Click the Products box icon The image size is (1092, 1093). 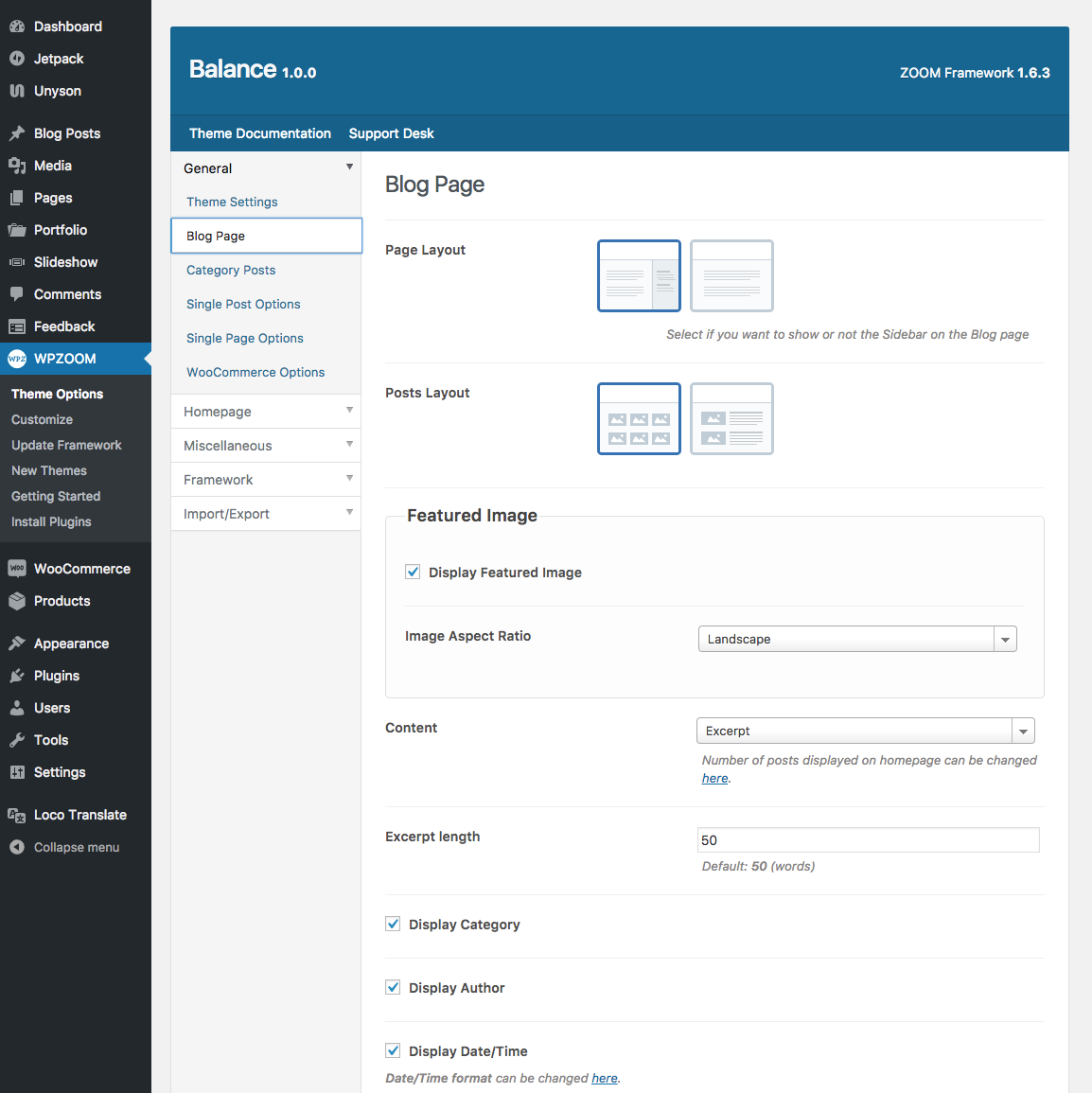click(x=17, y=601)
